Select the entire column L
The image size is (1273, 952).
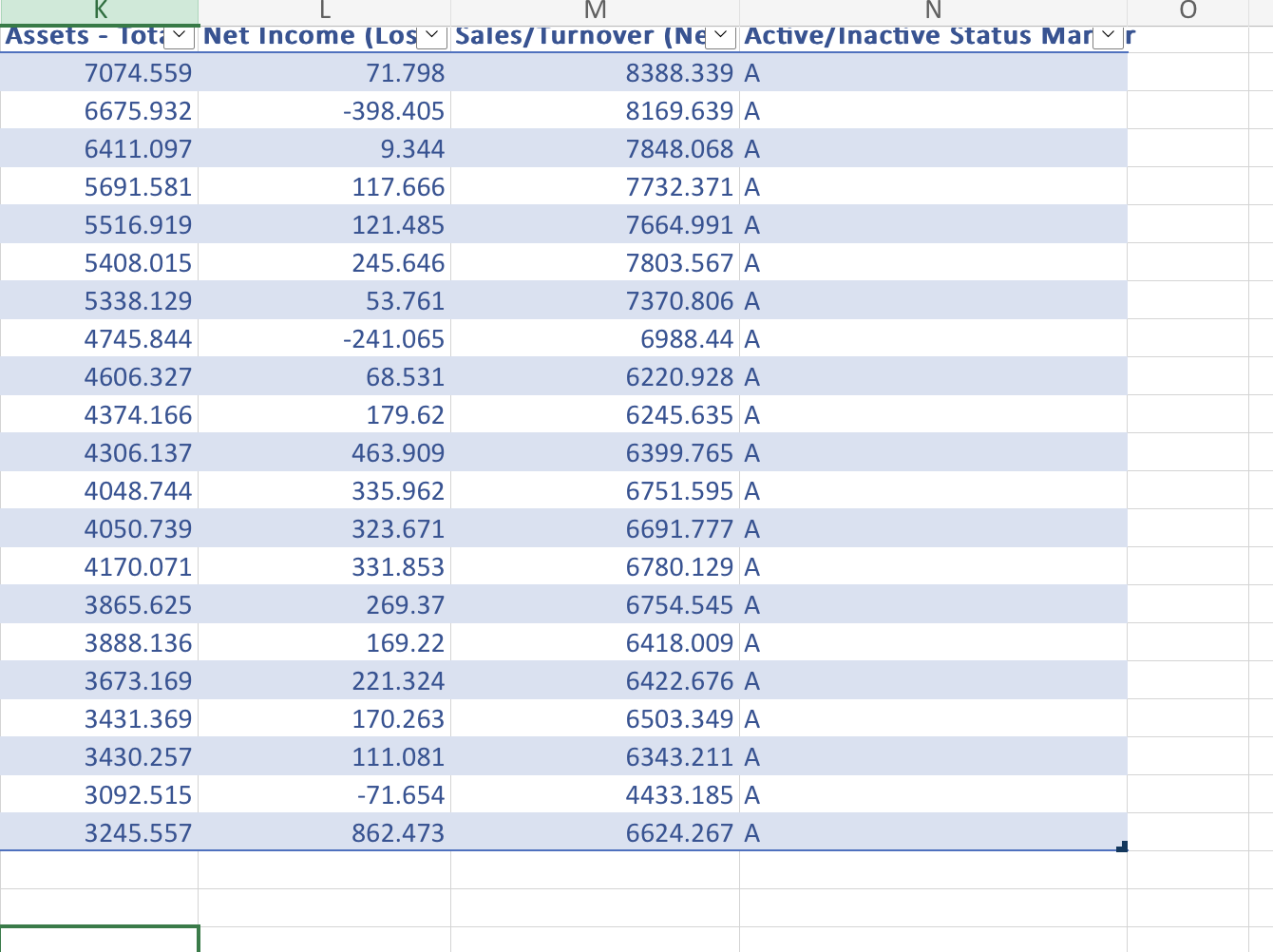[324, 10]
